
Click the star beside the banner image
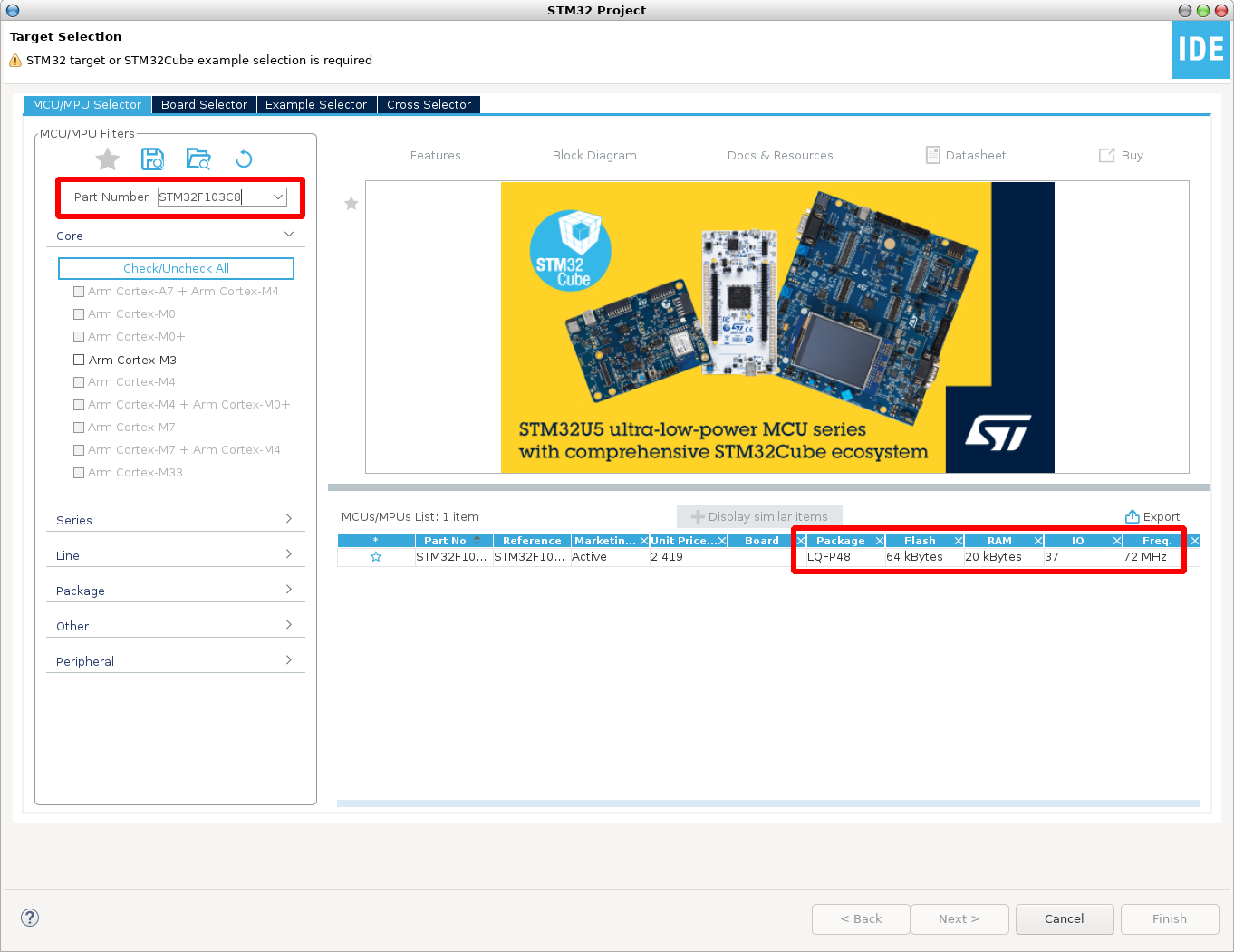click(352, 204)
